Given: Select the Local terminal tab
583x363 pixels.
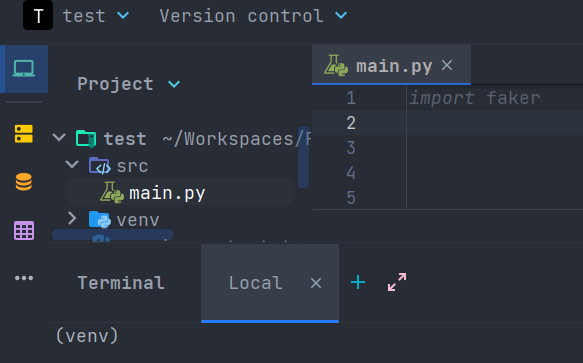Looking at the screenshot, I should click(x=270, y=283).
